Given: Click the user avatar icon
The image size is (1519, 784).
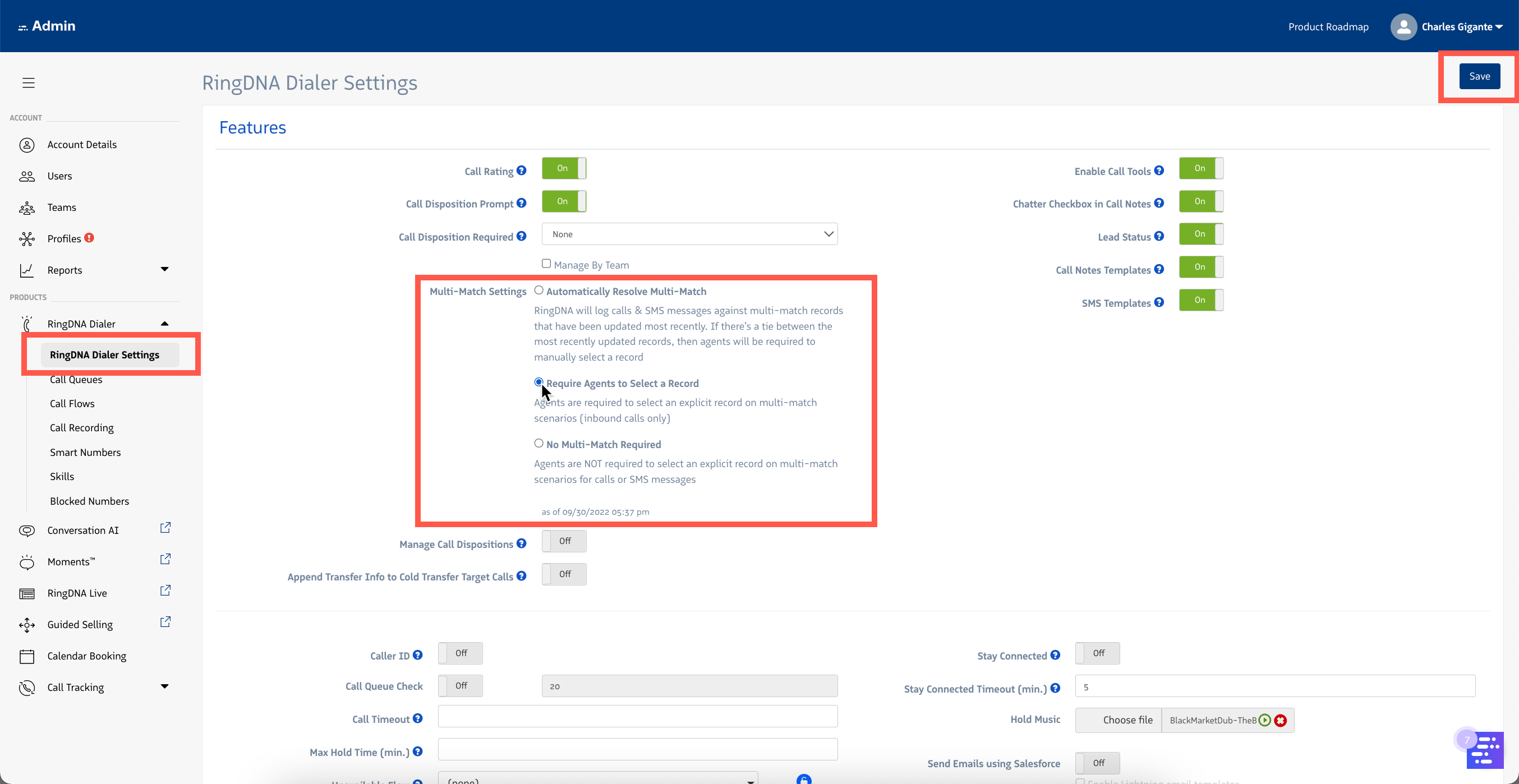Looking at the screenshot, I should [1403, 26].
